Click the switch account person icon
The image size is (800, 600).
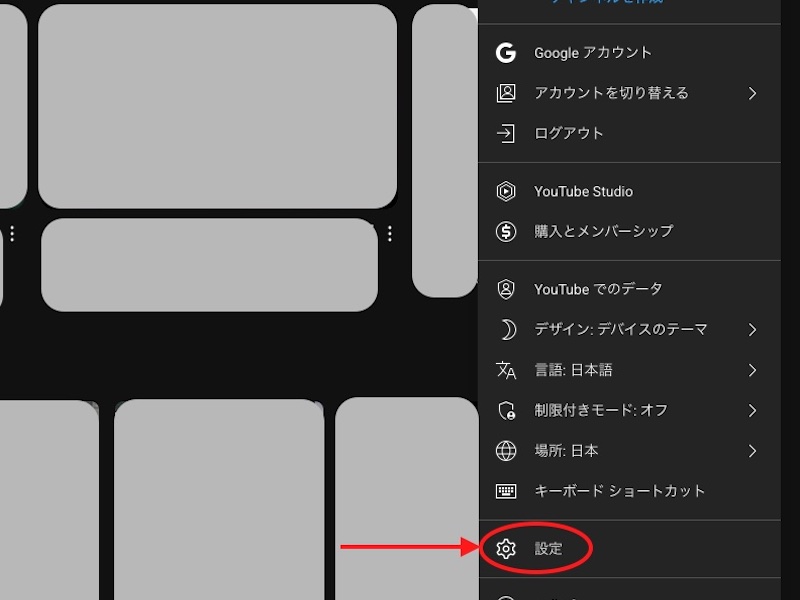click(x=506, y=93)
